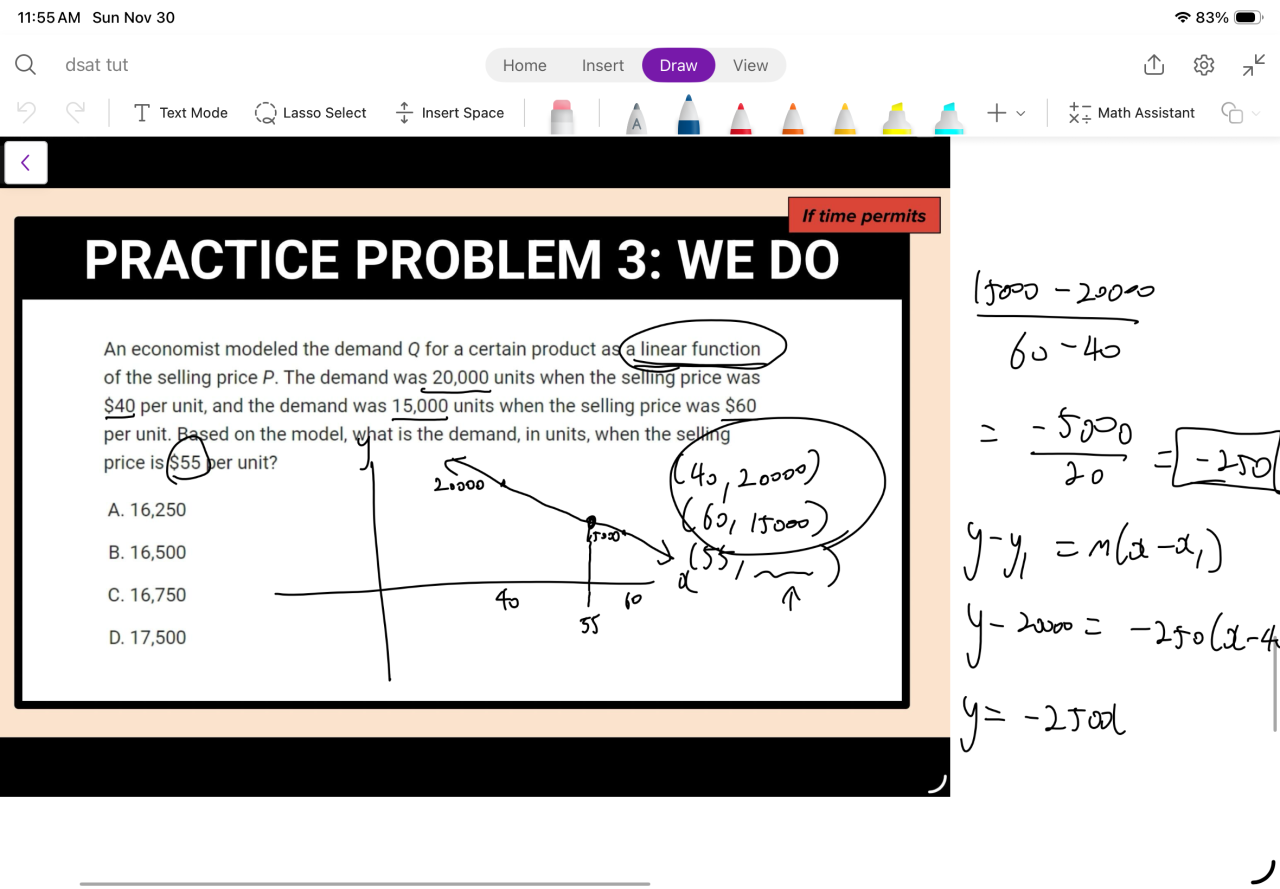The image size is (1280, 889).
Task: Click the If time permits label
Action: pyautogui.click(x=864, y=216)
